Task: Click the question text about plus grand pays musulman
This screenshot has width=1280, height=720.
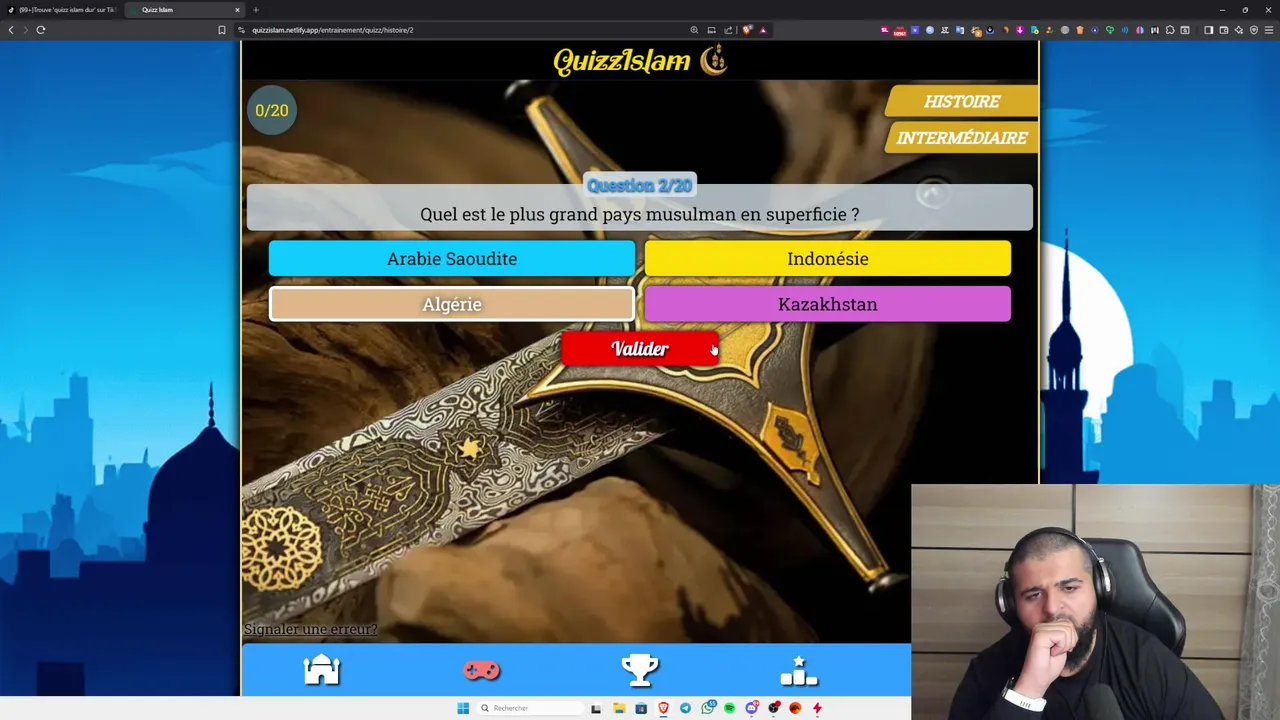Action: tap(640, 214)
